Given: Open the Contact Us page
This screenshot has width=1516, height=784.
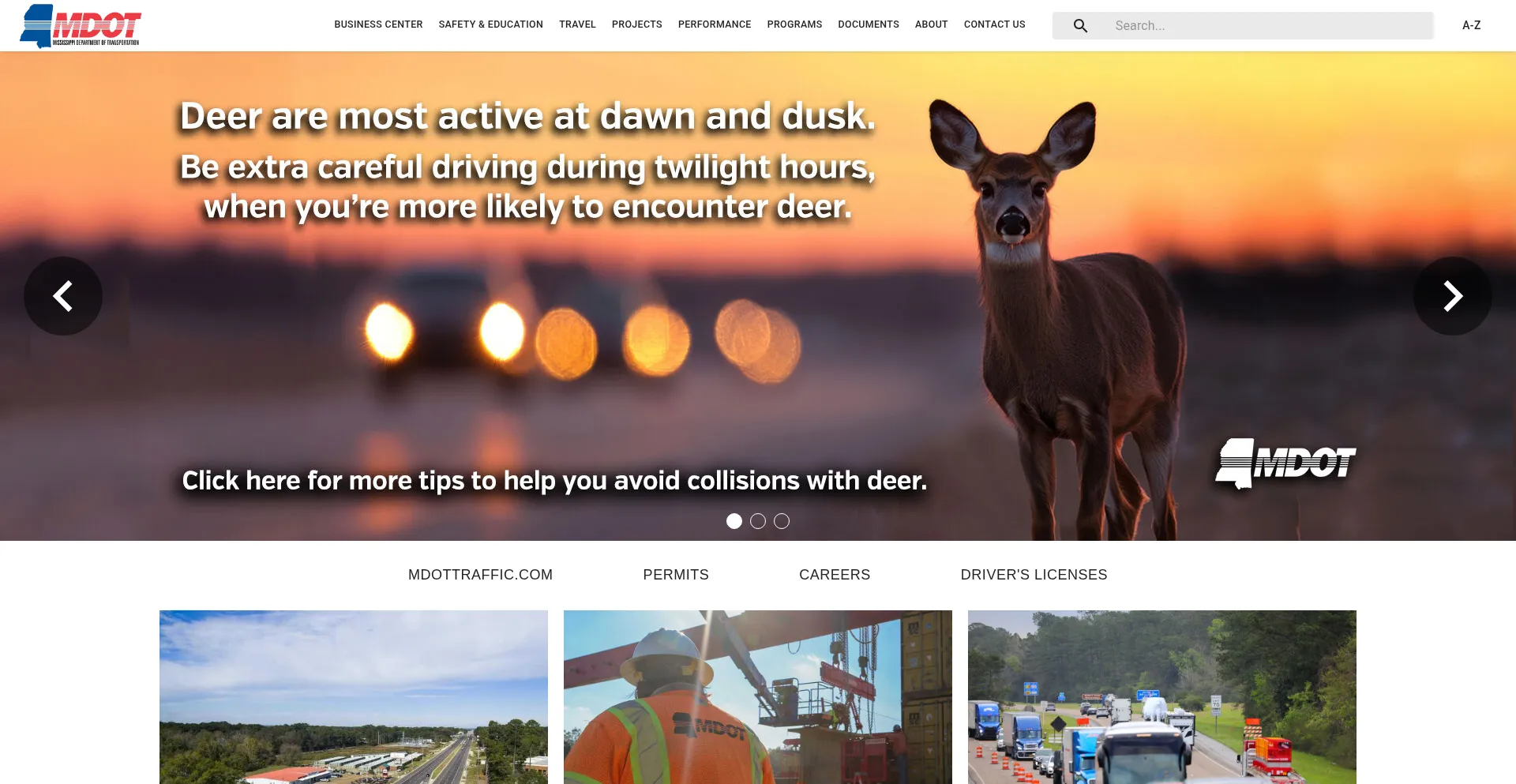Looking at the screenshot, I should [995, 24].
